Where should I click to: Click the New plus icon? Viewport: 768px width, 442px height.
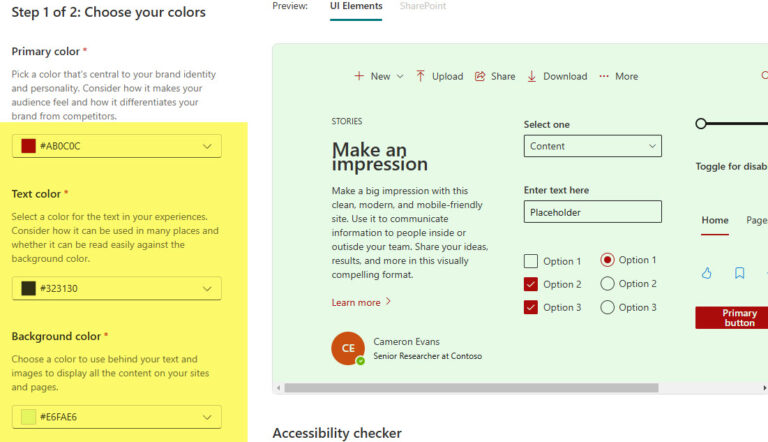[x=359, y=76]
